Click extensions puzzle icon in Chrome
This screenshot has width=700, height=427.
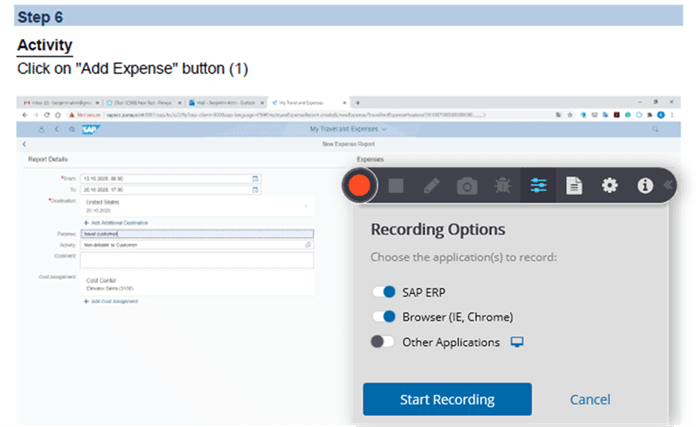point(650,115)
